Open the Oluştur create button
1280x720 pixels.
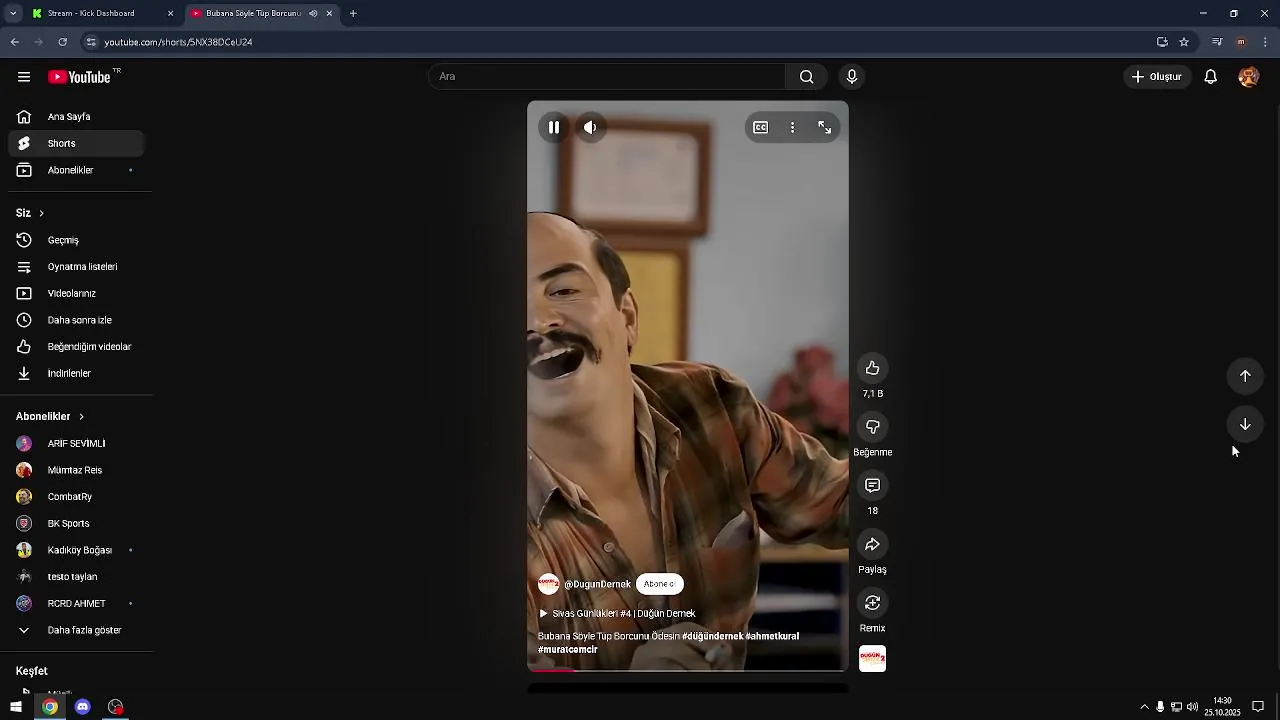pyautogui.click(x=1156, y=77)
